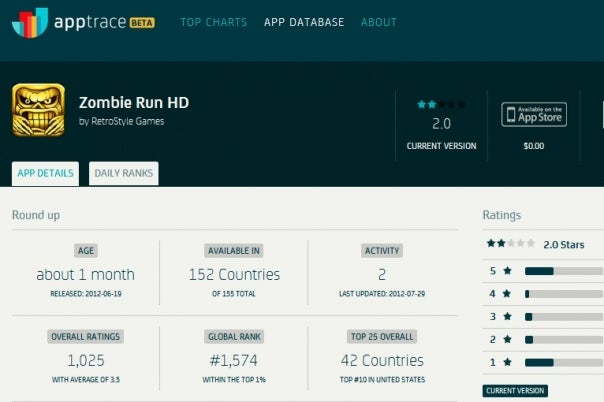This screenshot has height=402, width=604.
Task: Click the Zombie Run HD title
Action: click(134, 103)
